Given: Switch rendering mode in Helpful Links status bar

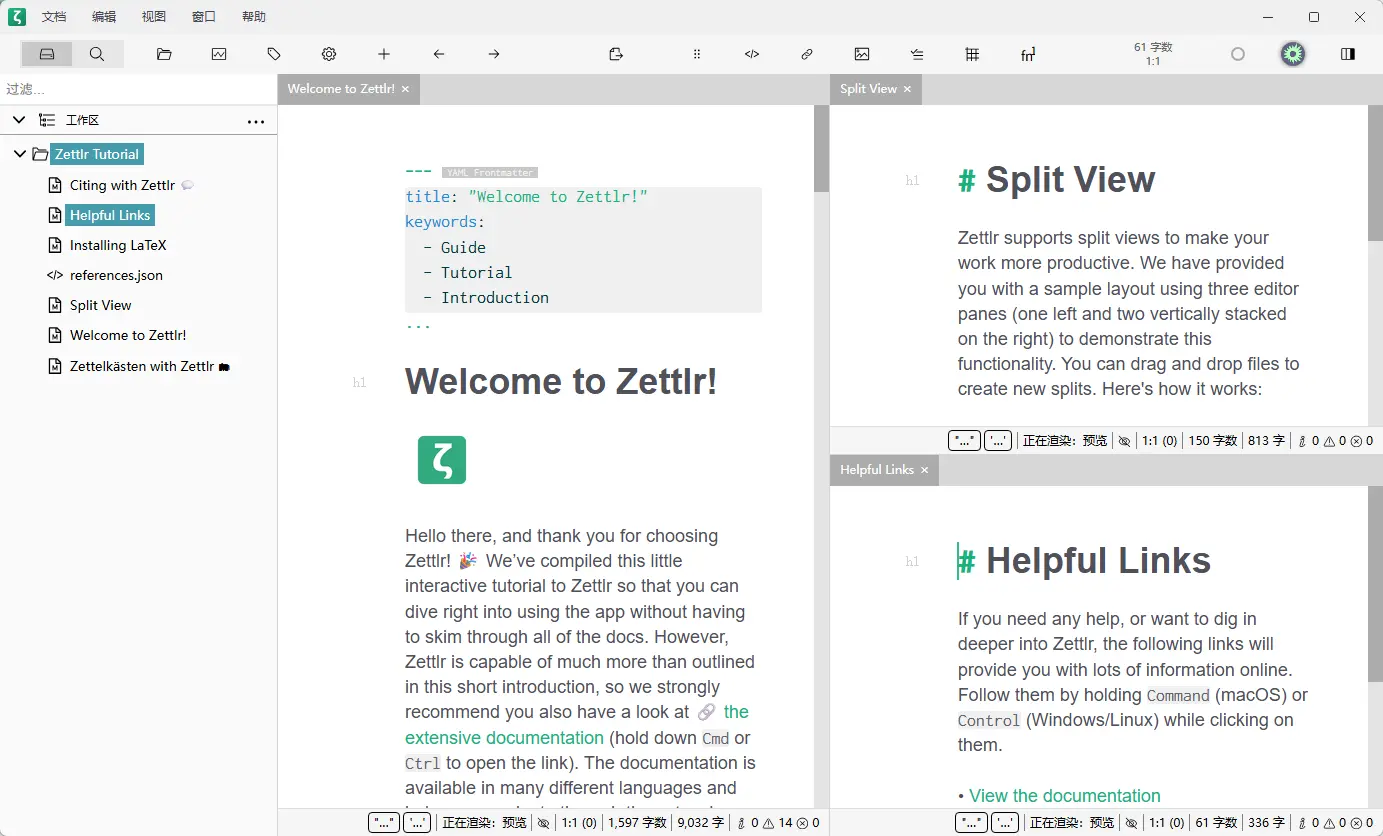Looking at the screenshot, I should 1072,823.
